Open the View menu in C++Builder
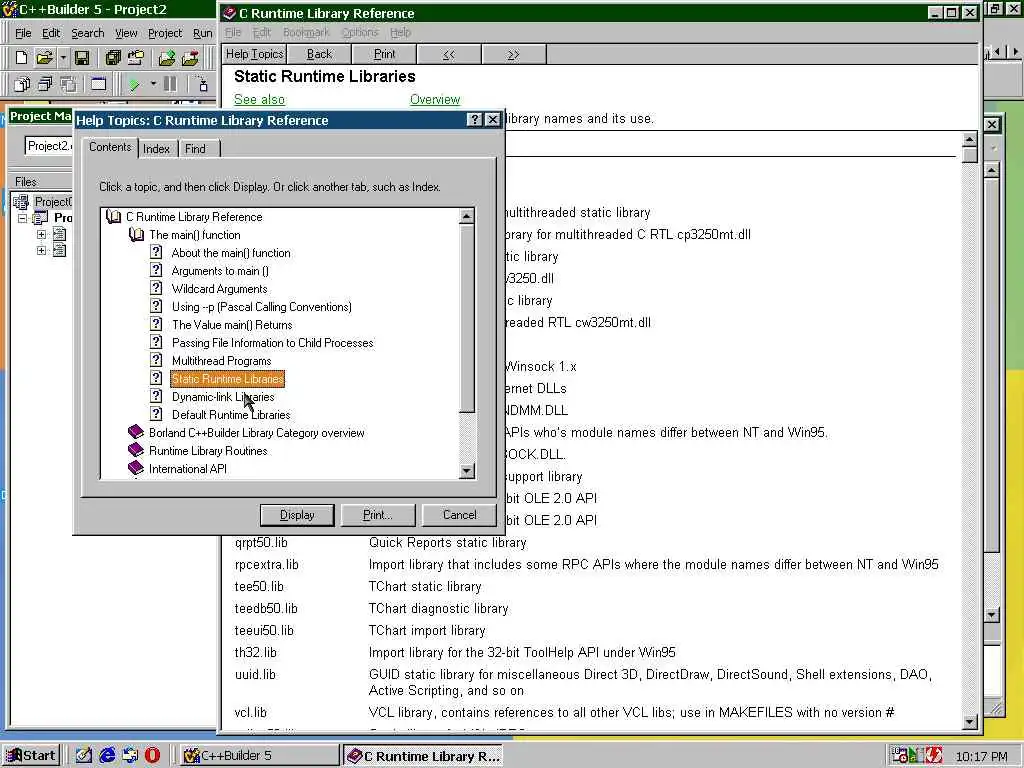 (x=126, y=33)
